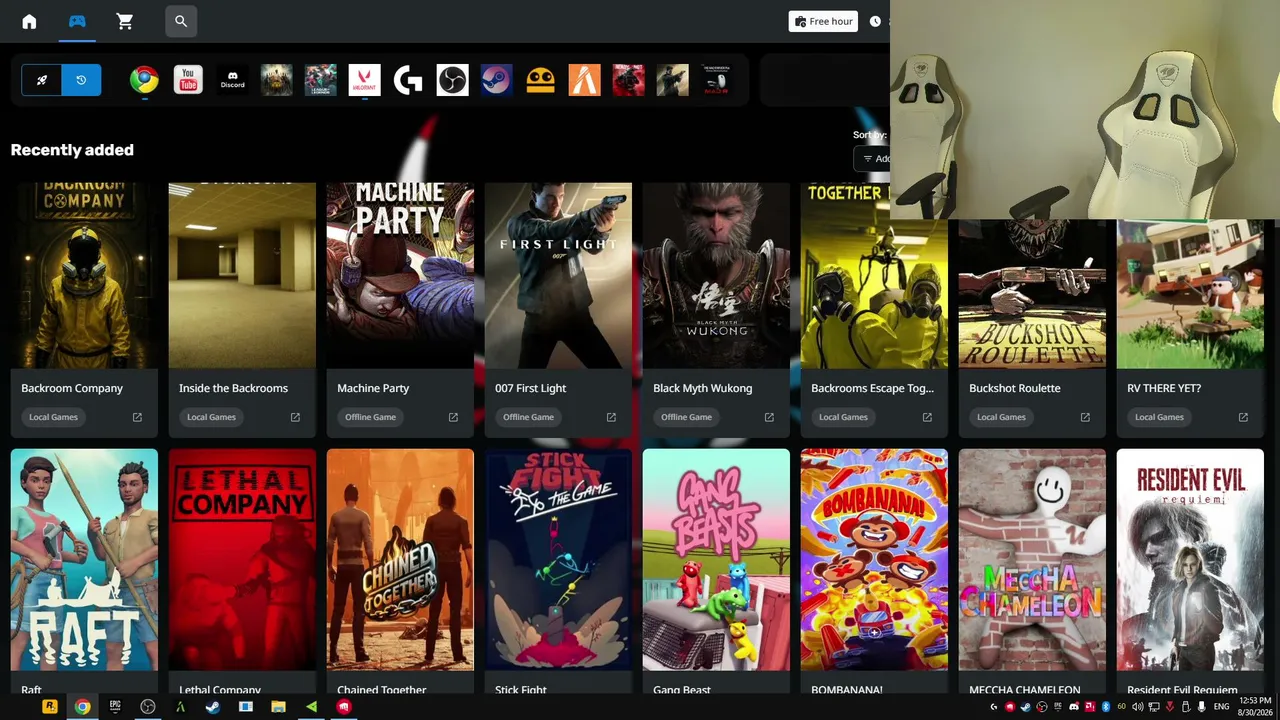Open Steam from the taskbar
The height and width of the screenshot is (720, 1280).
click(x=213, y=707)
